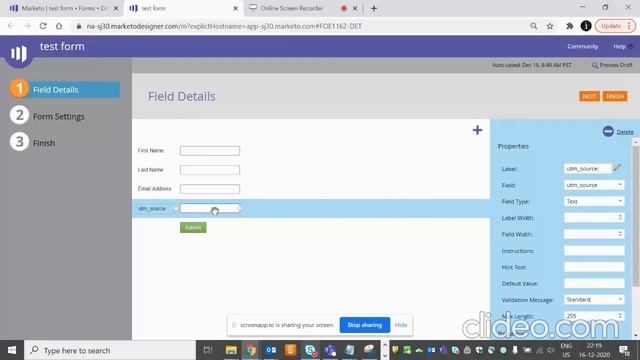The height and width of the screenshot is (360, 640).
Task: Open the Windows Start menu
Action: tap(12, 350)
